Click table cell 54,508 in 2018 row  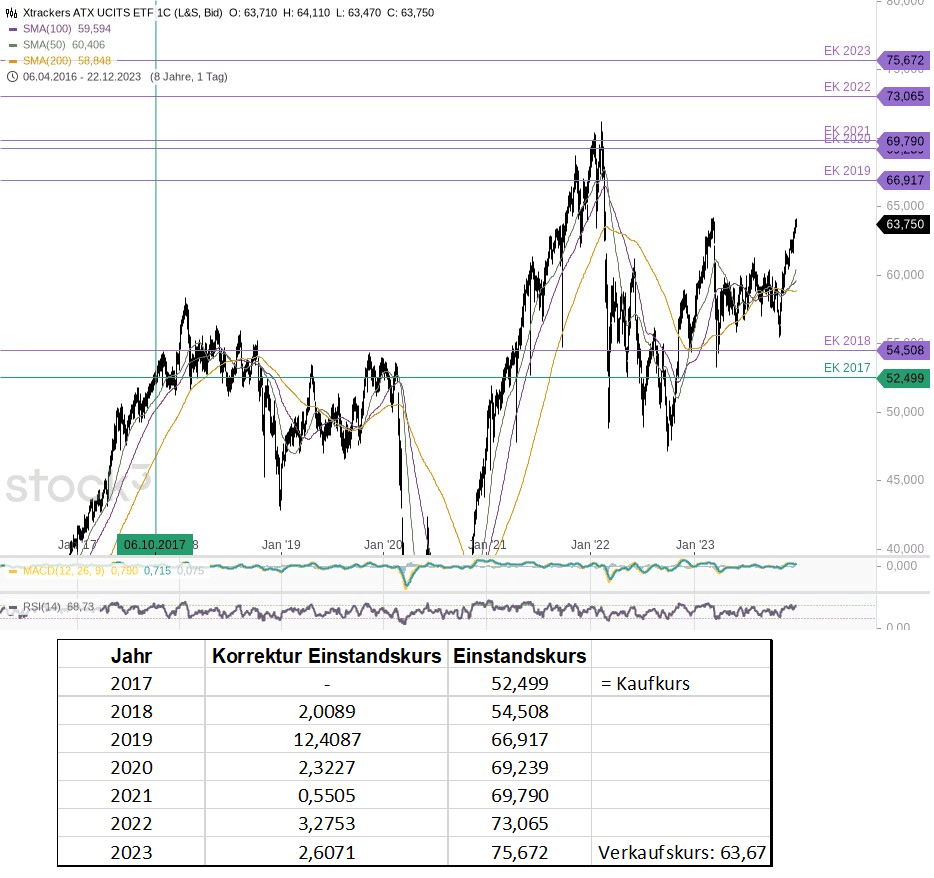click(520, 711)
